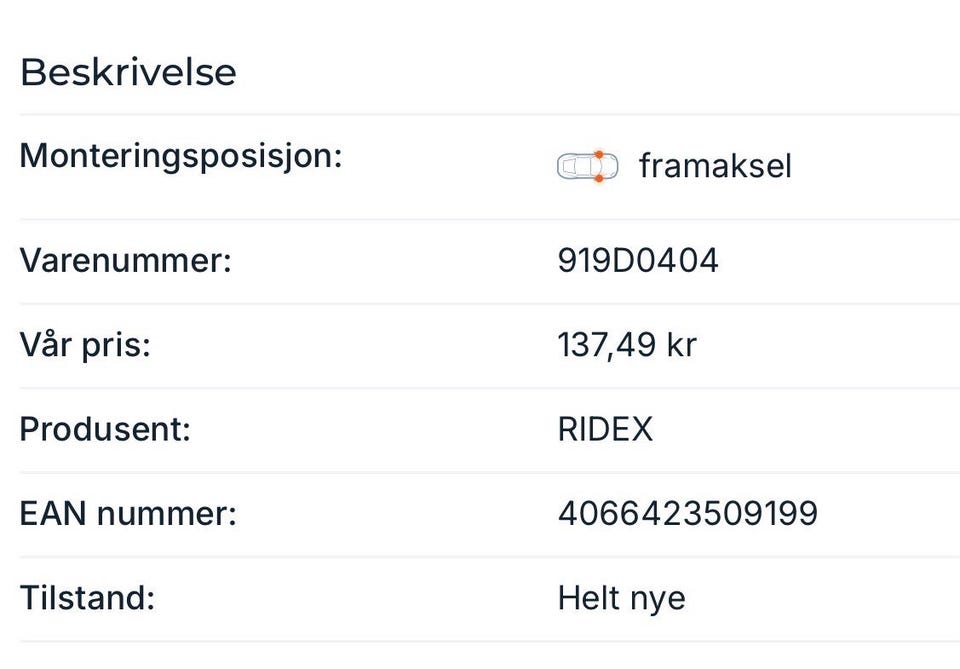Click the front hood of the car diagram
This screenshot has height=669, width=960.
pos(610,166)
